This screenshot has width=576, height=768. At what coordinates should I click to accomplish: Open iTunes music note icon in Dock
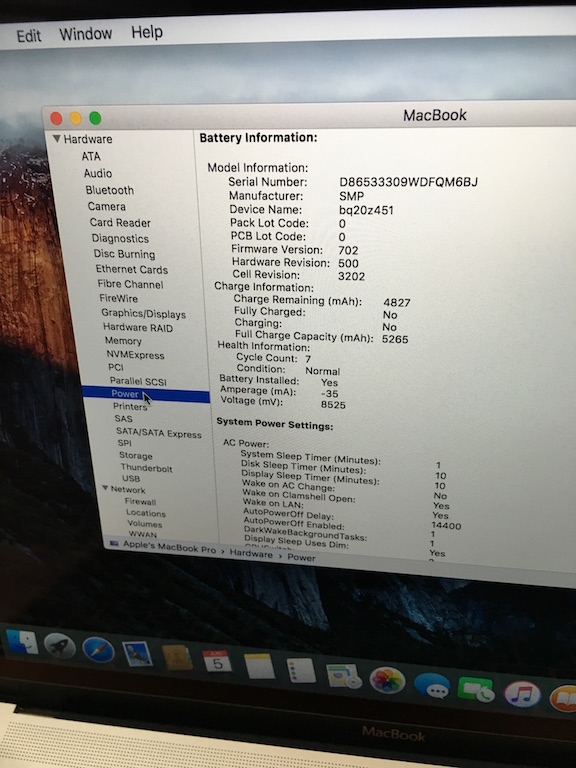(x=522, y=695)
